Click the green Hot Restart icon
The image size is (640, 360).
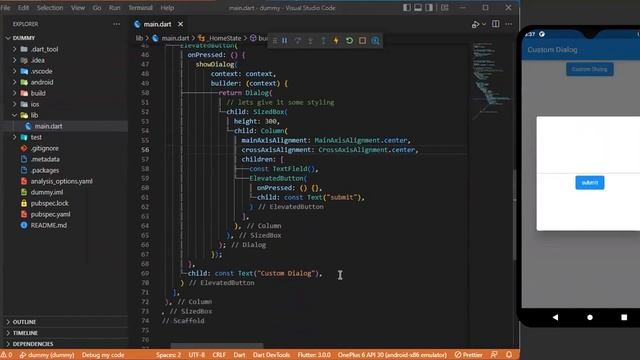coord(349,40)
